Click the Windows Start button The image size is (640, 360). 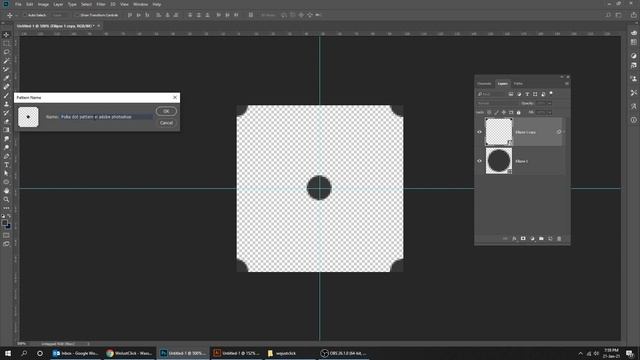pyautogui.click(x=8, y=353)
